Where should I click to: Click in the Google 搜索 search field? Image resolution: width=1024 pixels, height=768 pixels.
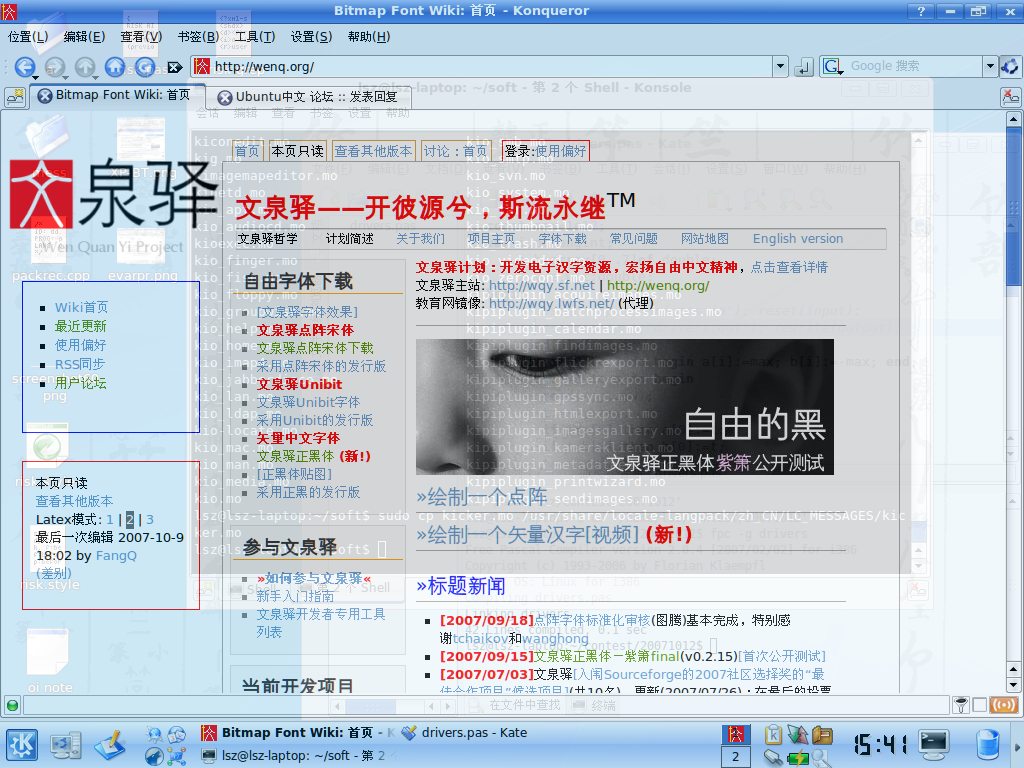(x=913, y=66)
